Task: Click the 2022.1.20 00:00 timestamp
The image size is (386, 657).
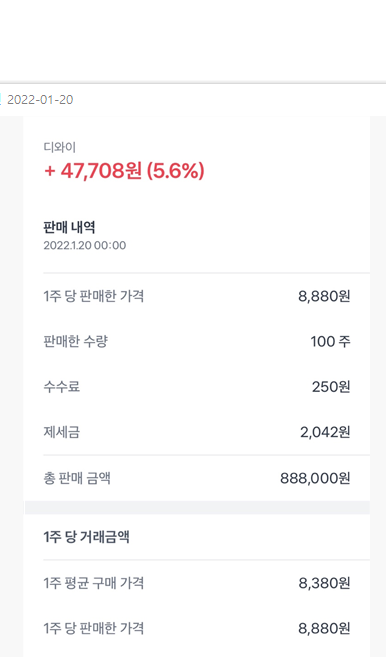Action: 85,245
